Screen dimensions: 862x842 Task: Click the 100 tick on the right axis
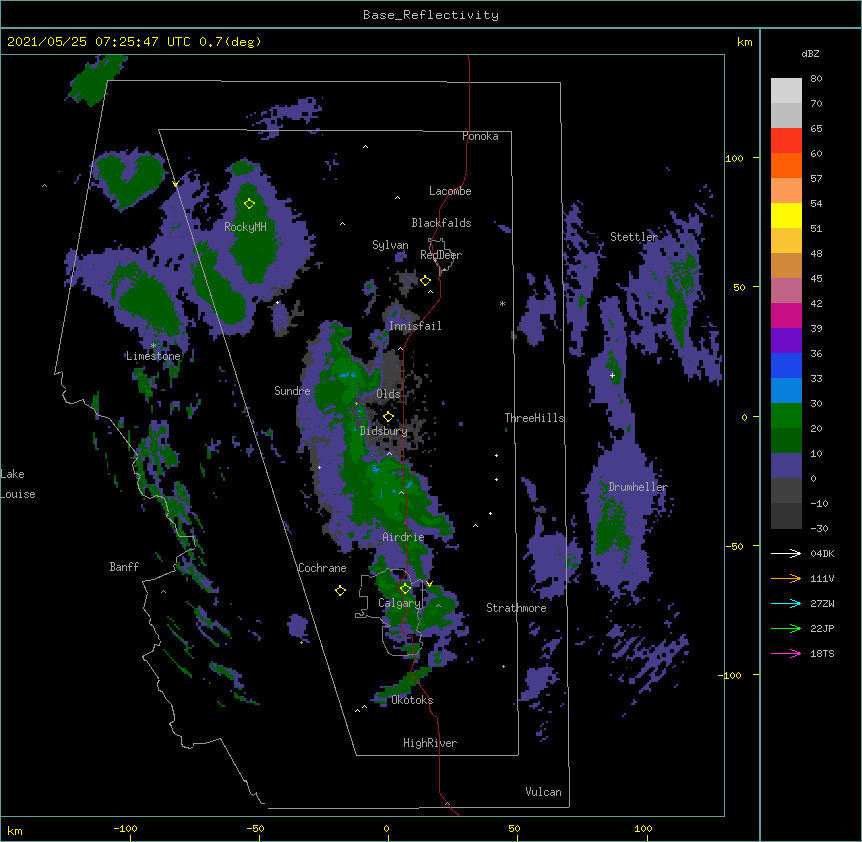(x=734, y=158)
